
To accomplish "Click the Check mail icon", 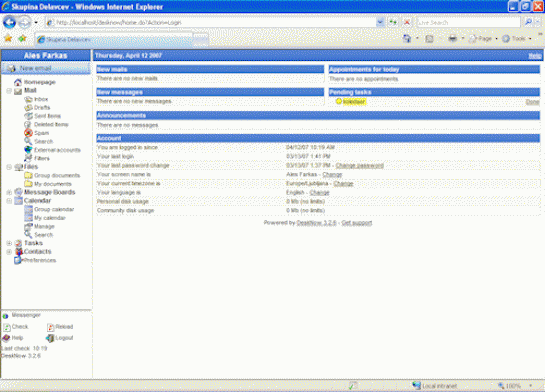I will pos(7,327).
